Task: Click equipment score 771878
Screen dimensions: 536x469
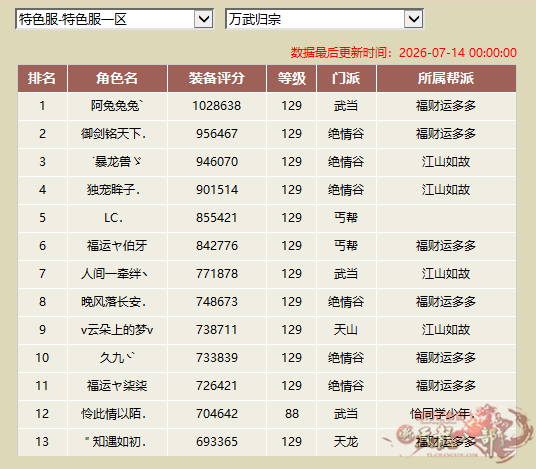Action: click(216, 274)
